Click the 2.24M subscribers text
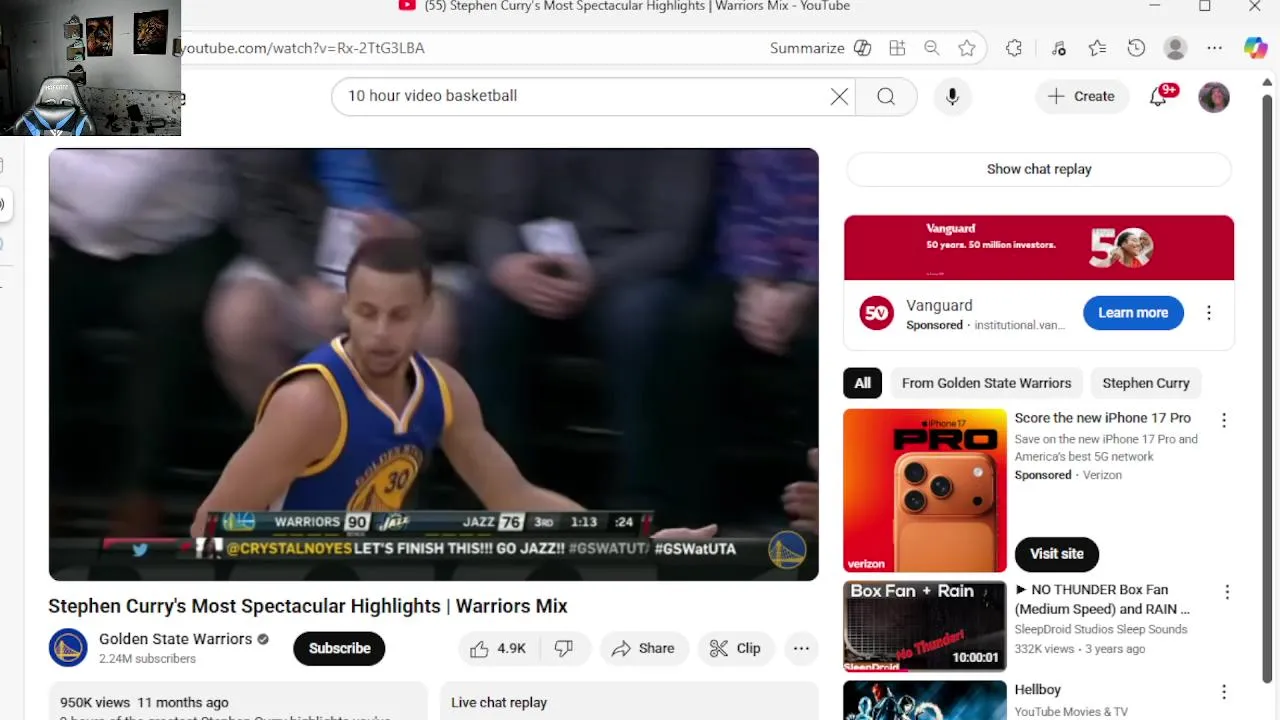The height and width of the screenshot is (720, 1280). click(147, 659)
